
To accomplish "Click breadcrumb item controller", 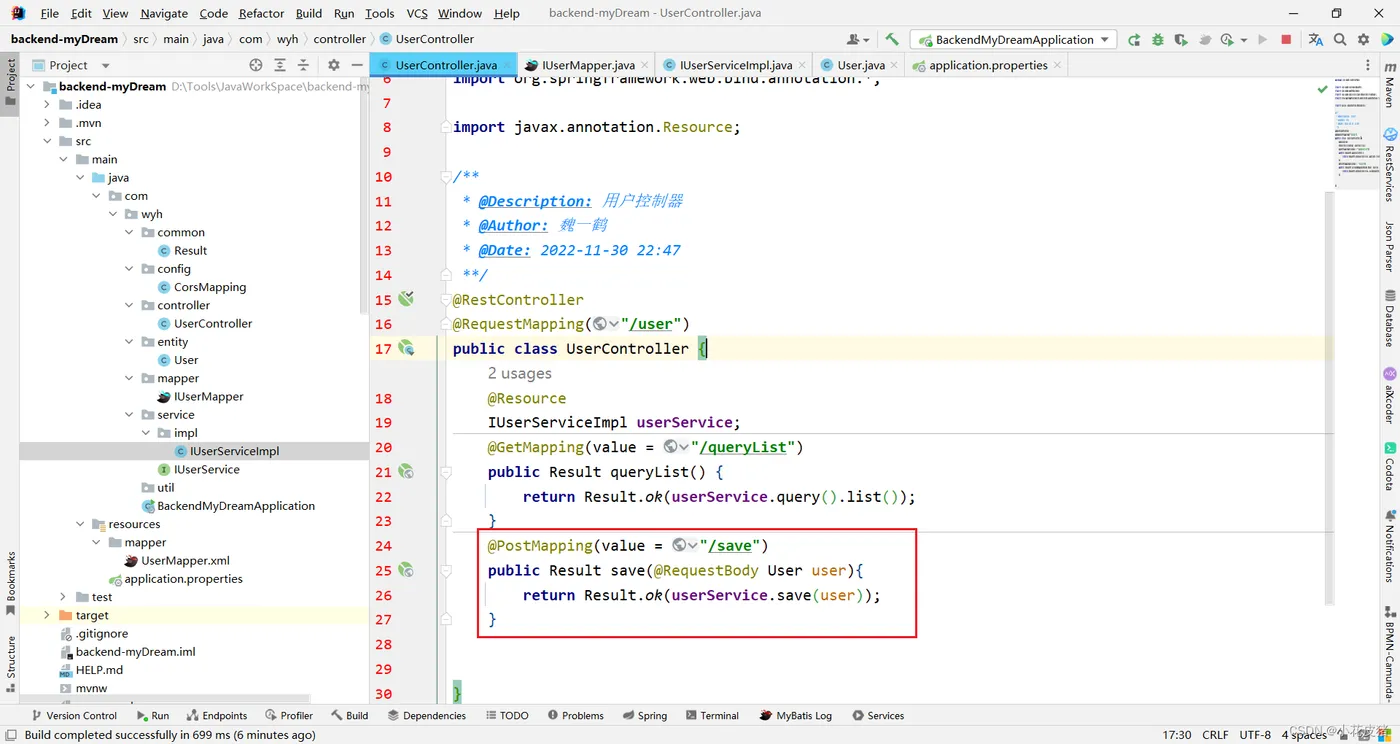I will (x=339, y=39).
